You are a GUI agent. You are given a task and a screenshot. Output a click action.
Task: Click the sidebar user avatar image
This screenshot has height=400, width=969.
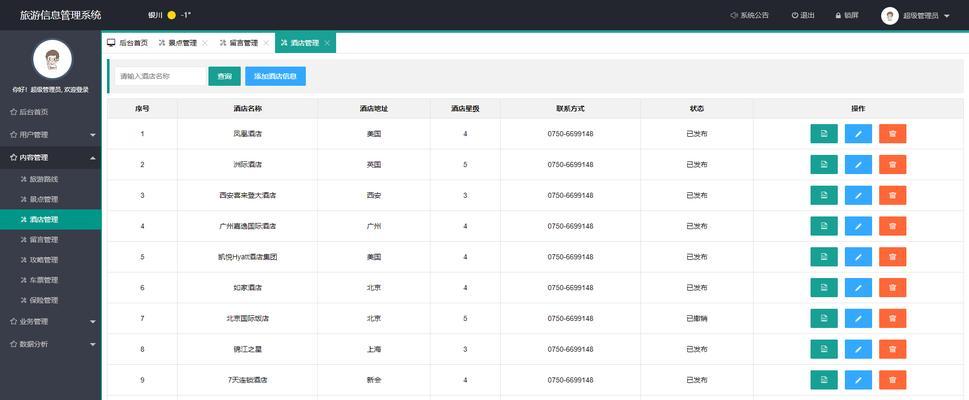[52, 59]
